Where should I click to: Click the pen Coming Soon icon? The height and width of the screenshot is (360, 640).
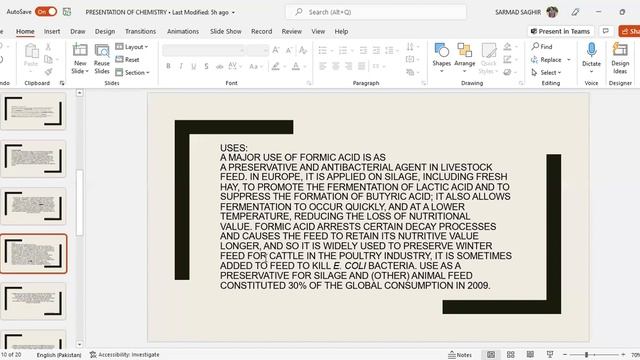pos(576,12)
